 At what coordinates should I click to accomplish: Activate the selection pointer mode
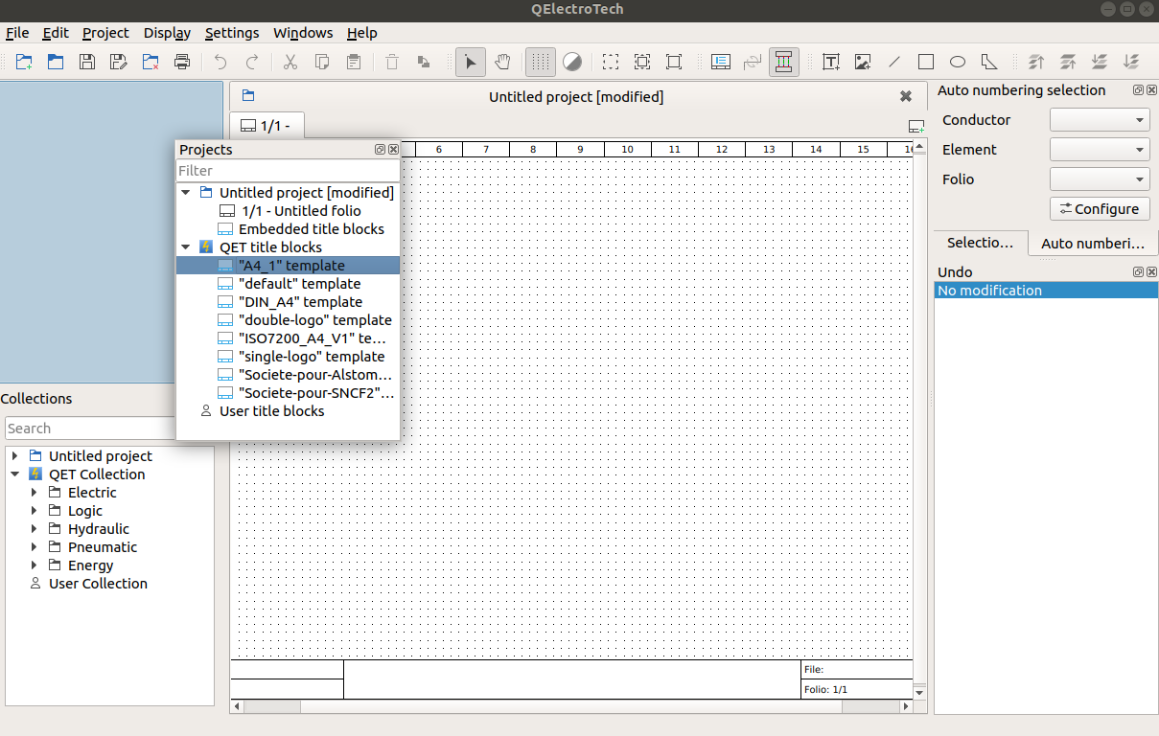pyautogui.click(x=470, y=62)
